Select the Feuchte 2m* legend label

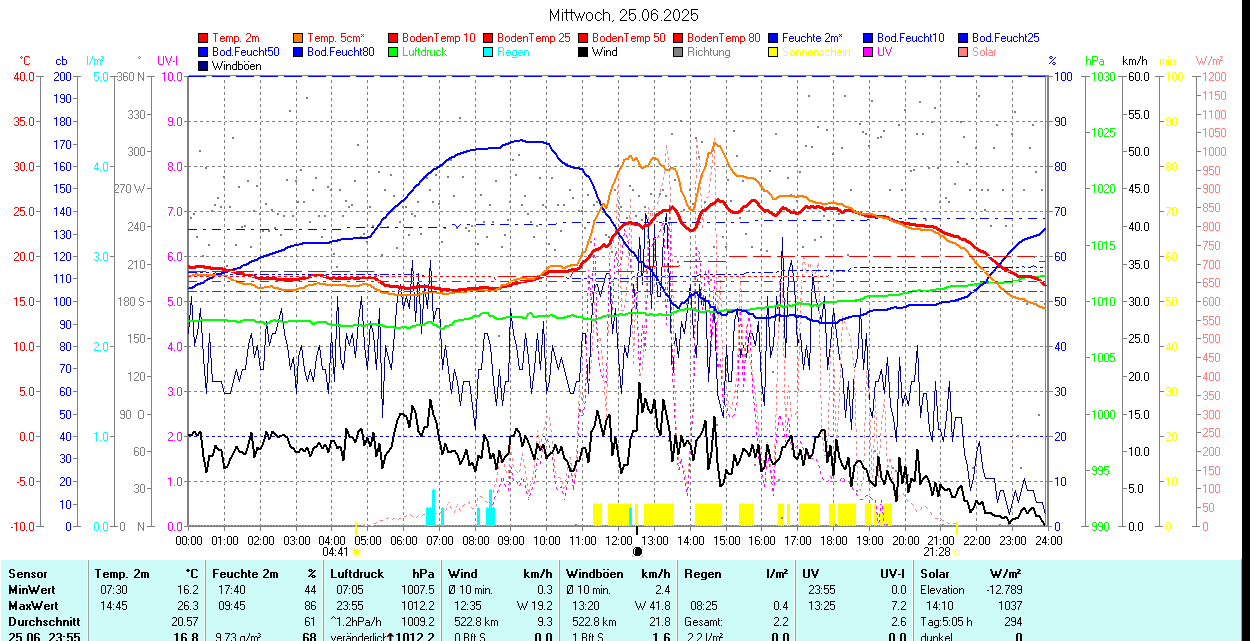(x=812, y=38)
